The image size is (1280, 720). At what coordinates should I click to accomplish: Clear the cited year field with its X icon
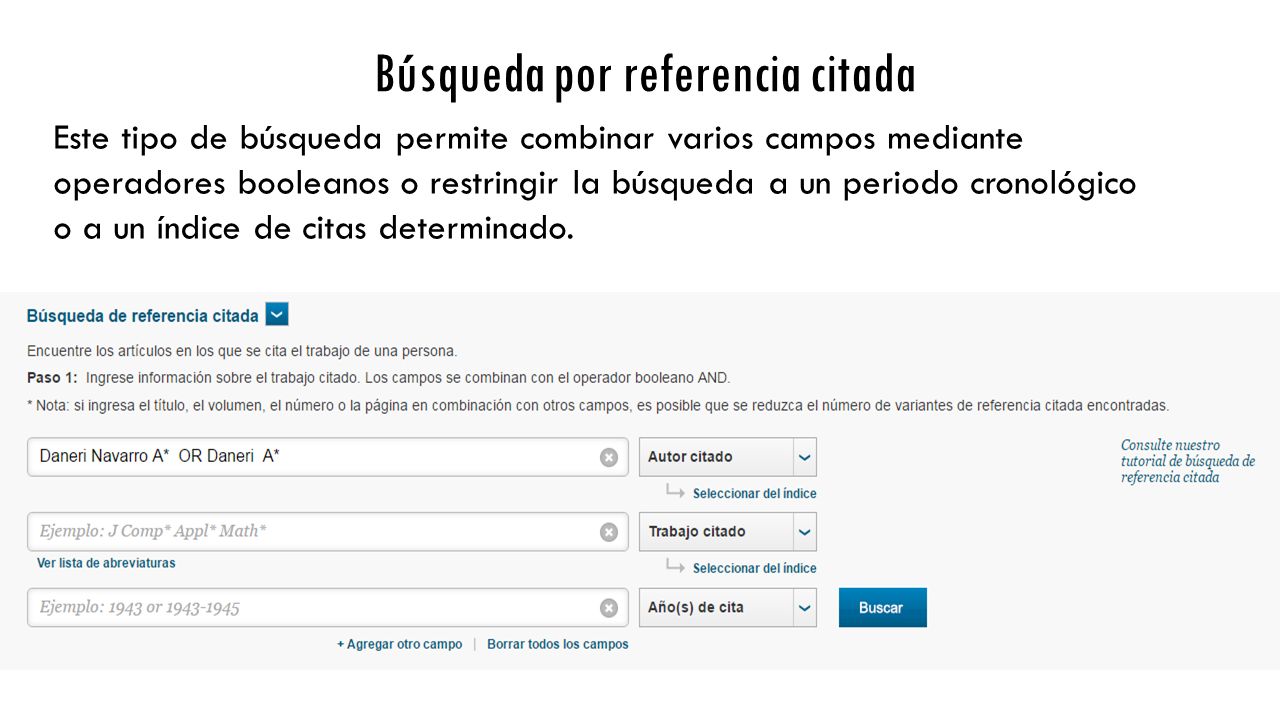[x=608, y=608]
